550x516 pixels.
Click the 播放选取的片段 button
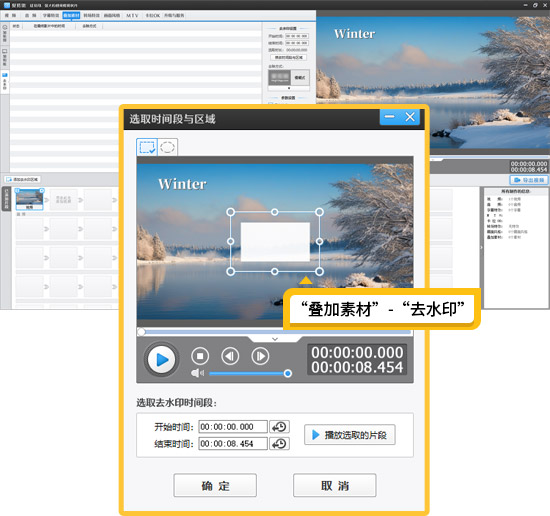(350, 435)
